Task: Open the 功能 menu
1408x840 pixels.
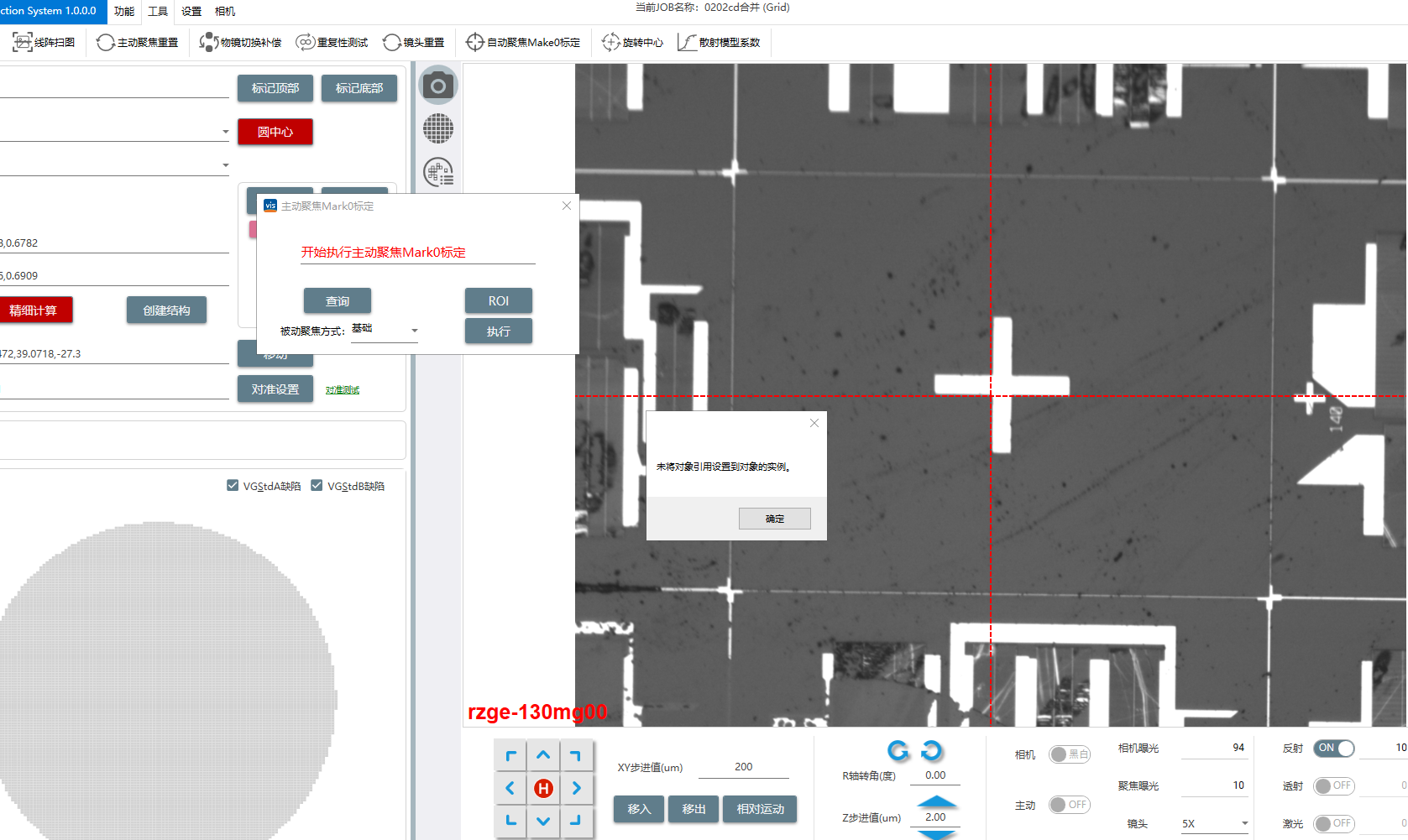Action: pos(124,11)
